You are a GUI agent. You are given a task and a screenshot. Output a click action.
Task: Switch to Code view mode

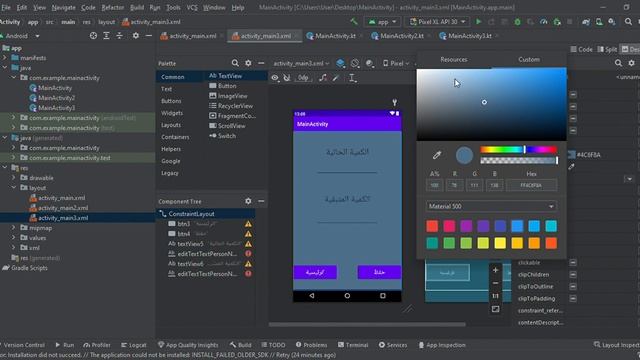click(581, 49)
